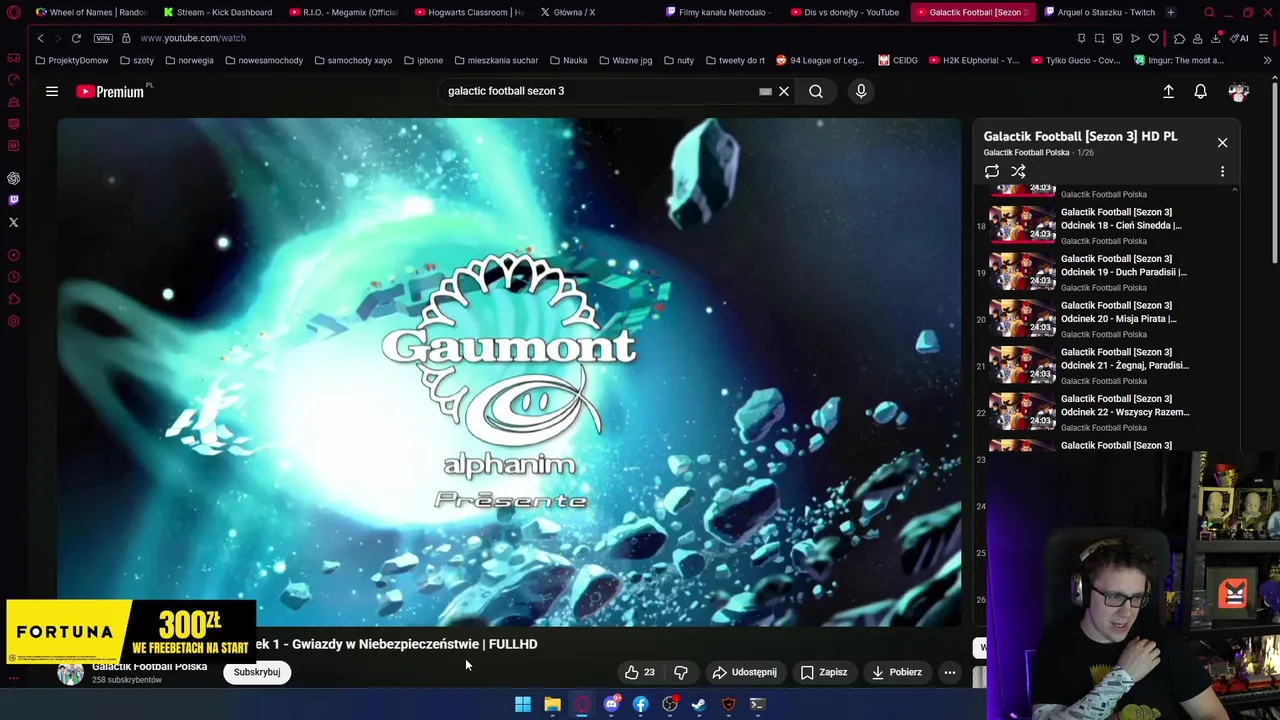Switch to the Hogwarts Classroom tab
The image size is (1280, 720).
[468, 12]
